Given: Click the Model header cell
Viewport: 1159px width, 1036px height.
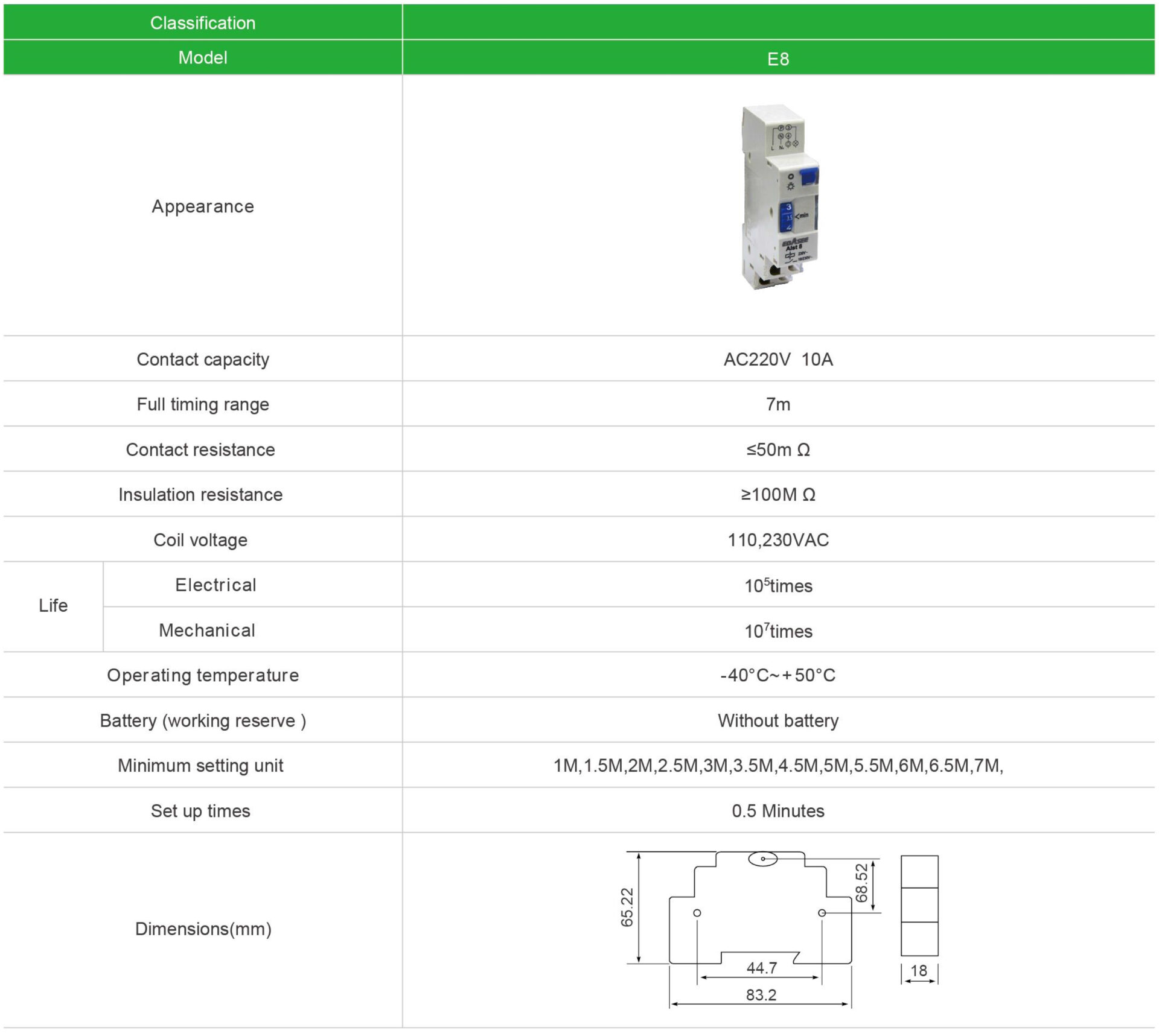Looking at the screenshot, I should pyautogui.click(x=203, y=58).
